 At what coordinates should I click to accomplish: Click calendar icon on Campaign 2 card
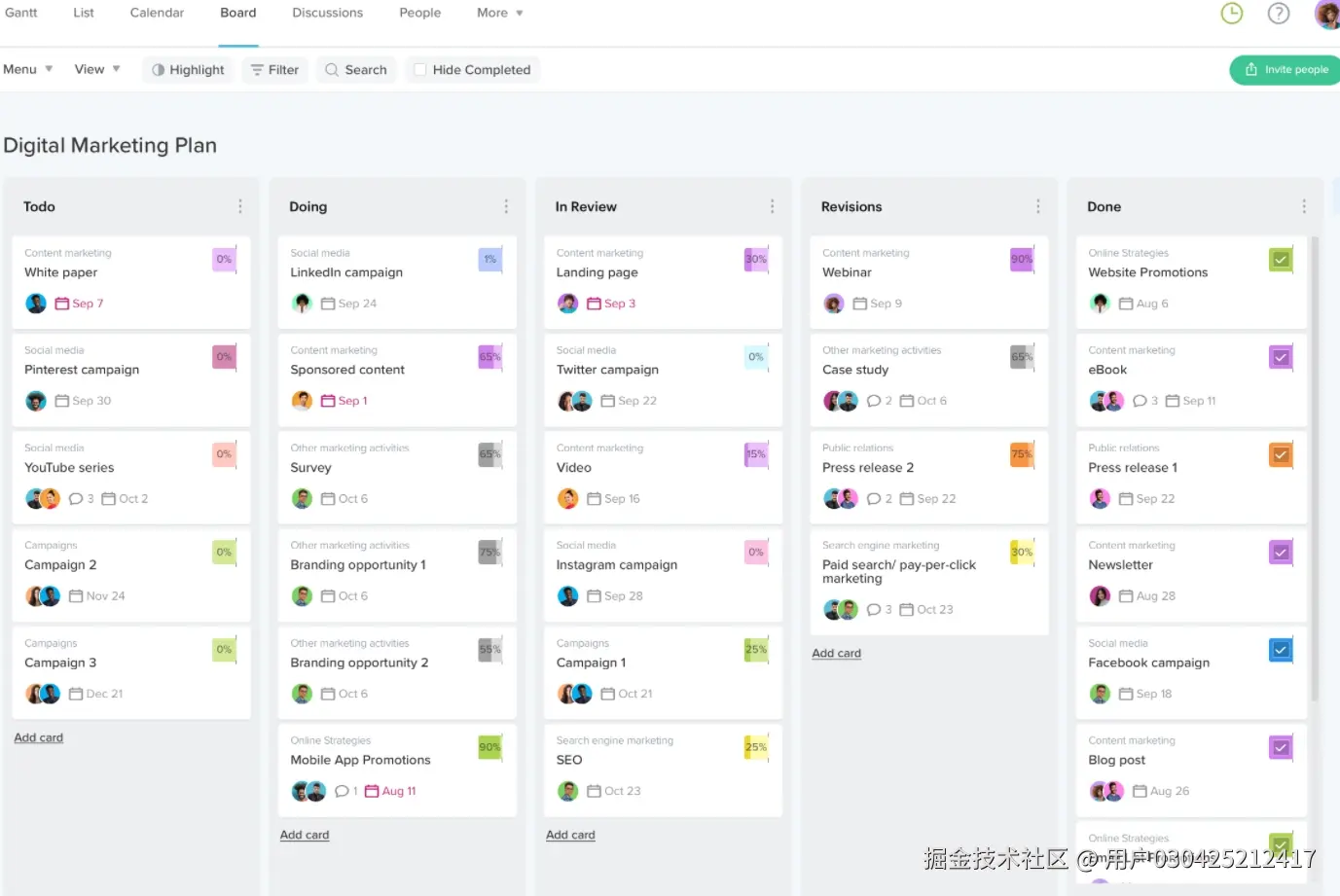tap(76, 596)
